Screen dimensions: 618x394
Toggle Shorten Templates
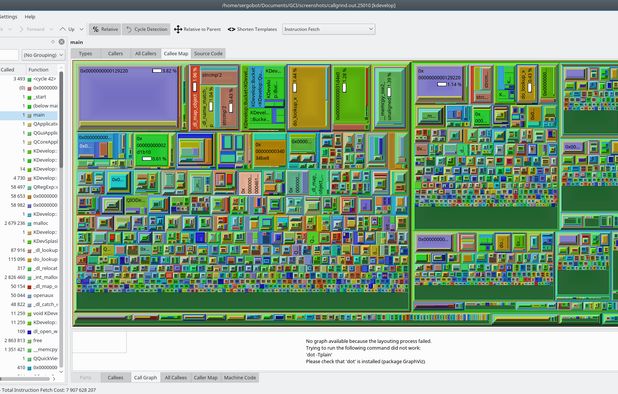[252, 29]
